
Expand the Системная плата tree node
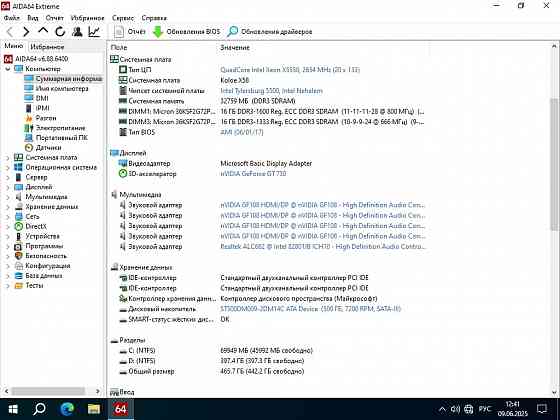(8, 158)
